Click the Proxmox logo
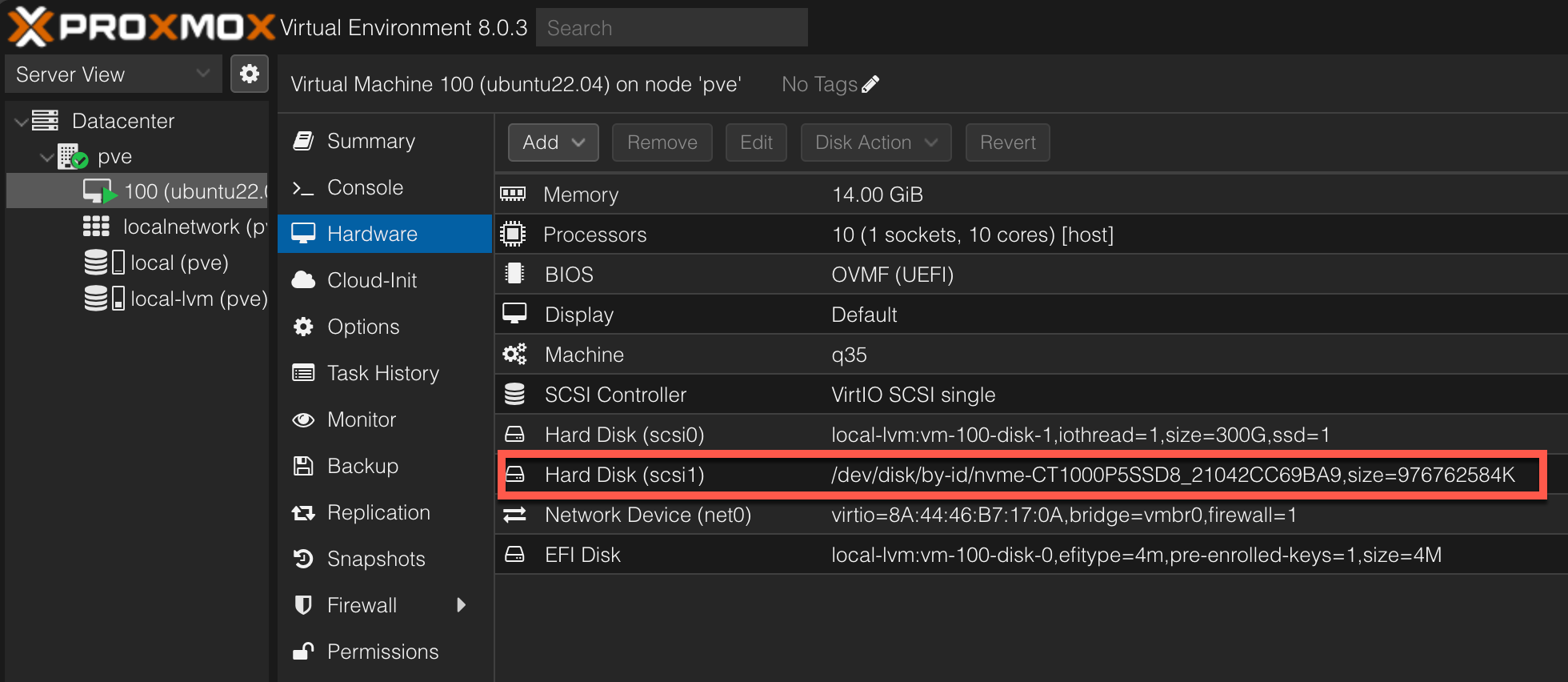This screenshot has width=1568, height=682. pos(141,27)
